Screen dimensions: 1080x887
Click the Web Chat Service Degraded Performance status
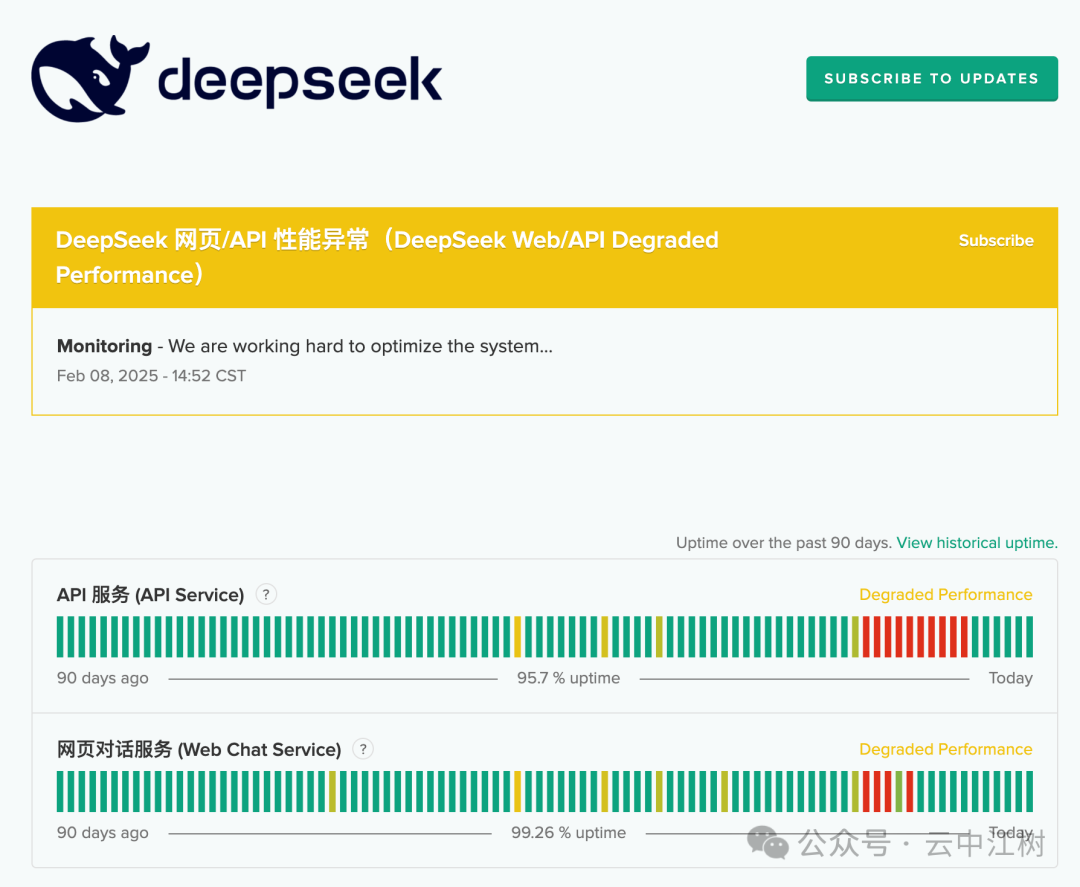point(946,749)
